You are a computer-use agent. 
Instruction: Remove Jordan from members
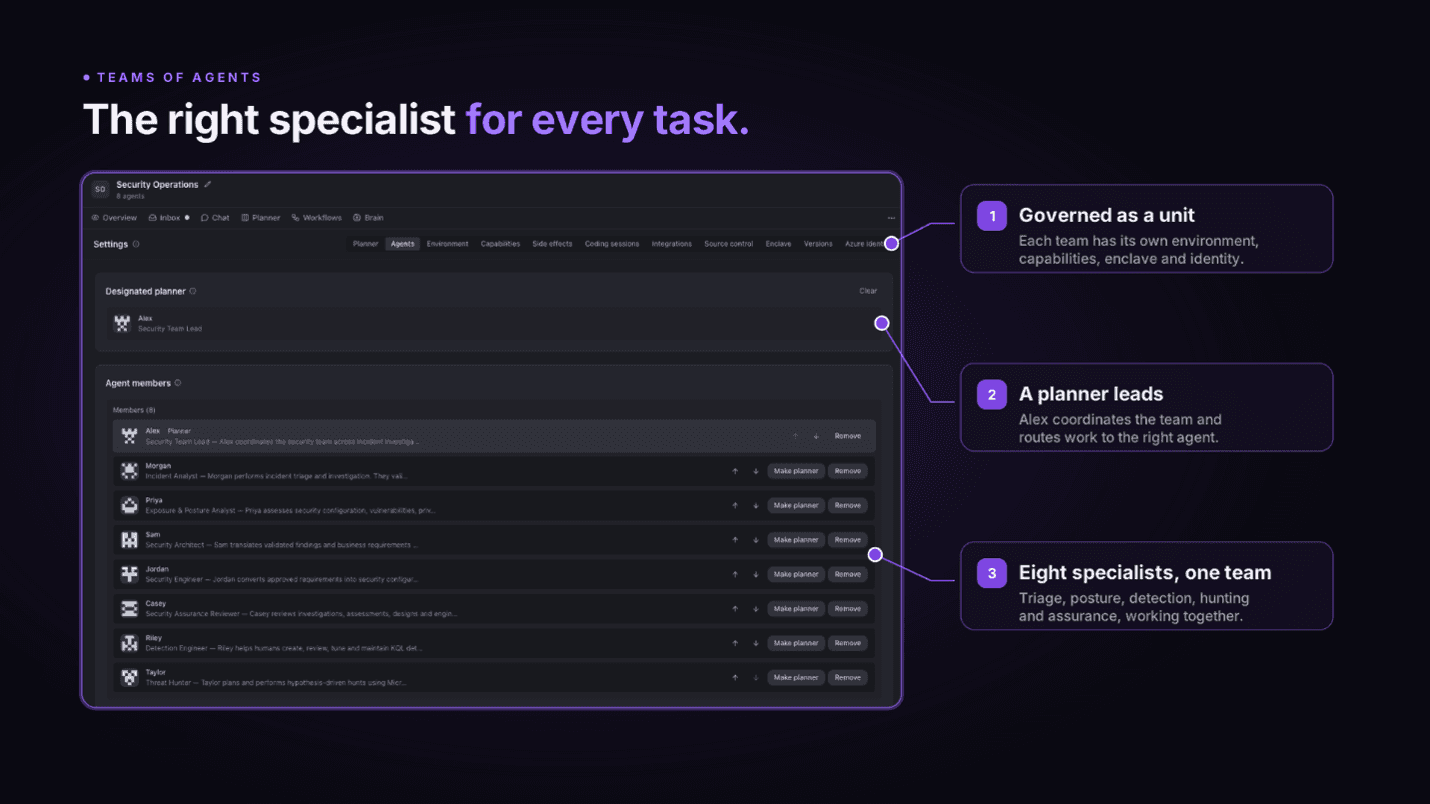(x=848, y=574)
